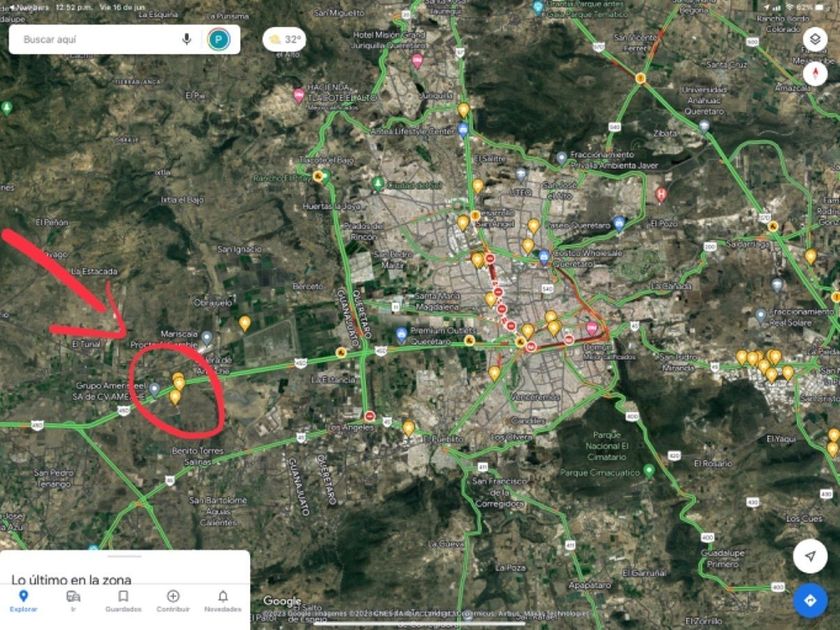Image resolution: width=840 pixels, height=630 pixels.
Task: Select the Premium Outlets Querétaro shopping pin
Action: click(x=401, y=335)
